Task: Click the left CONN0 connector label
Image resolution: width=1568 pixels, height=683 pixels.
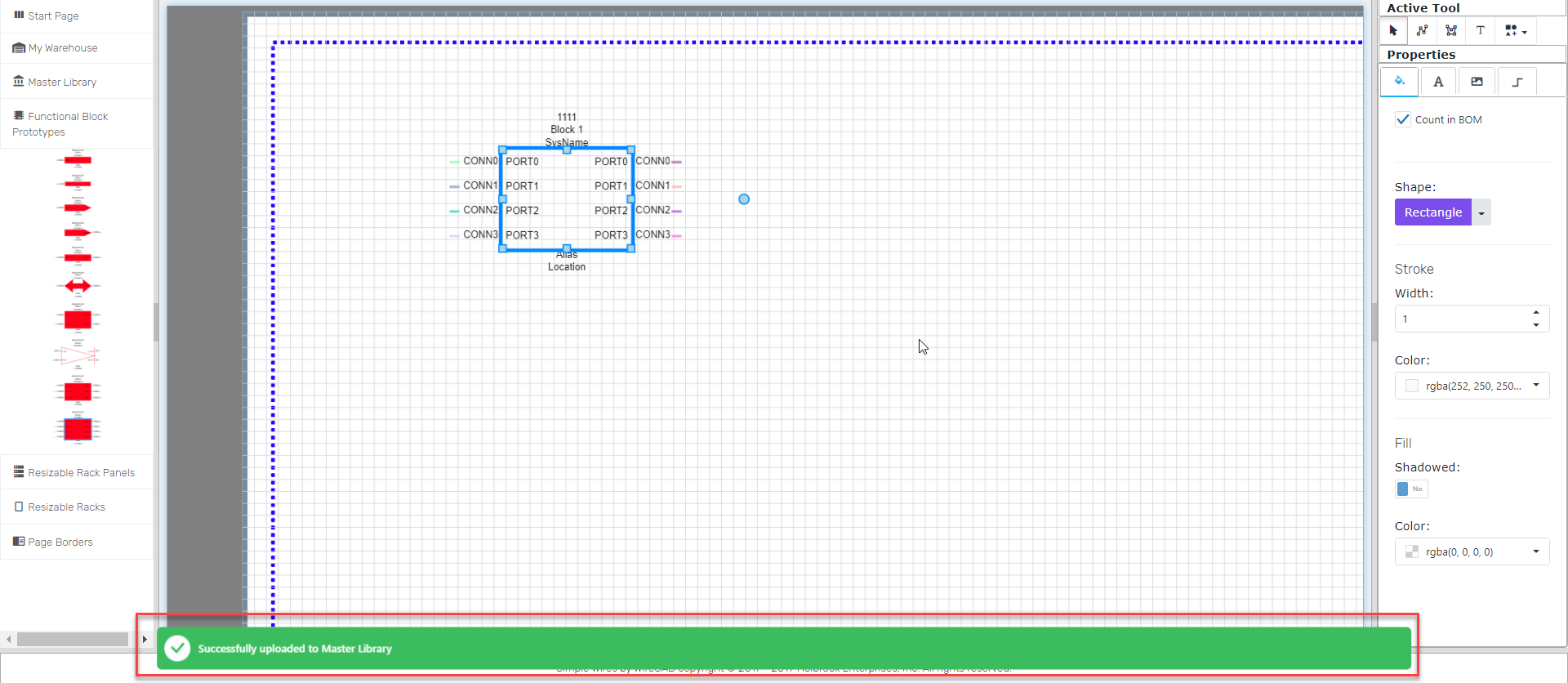Action: point(480,161)
